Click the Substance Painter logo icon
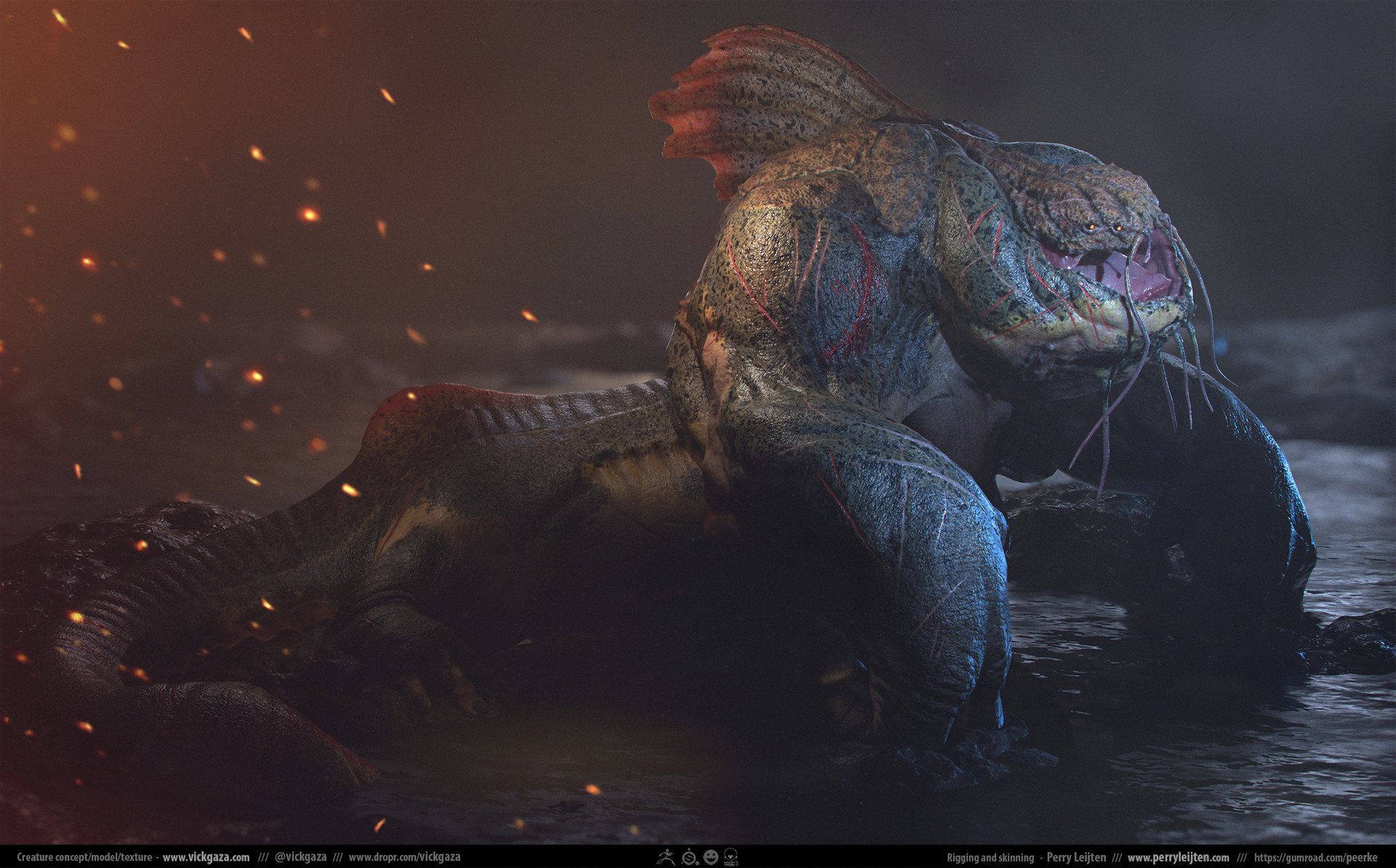This screenshot has width=1396, height=868. coord(689,857)
